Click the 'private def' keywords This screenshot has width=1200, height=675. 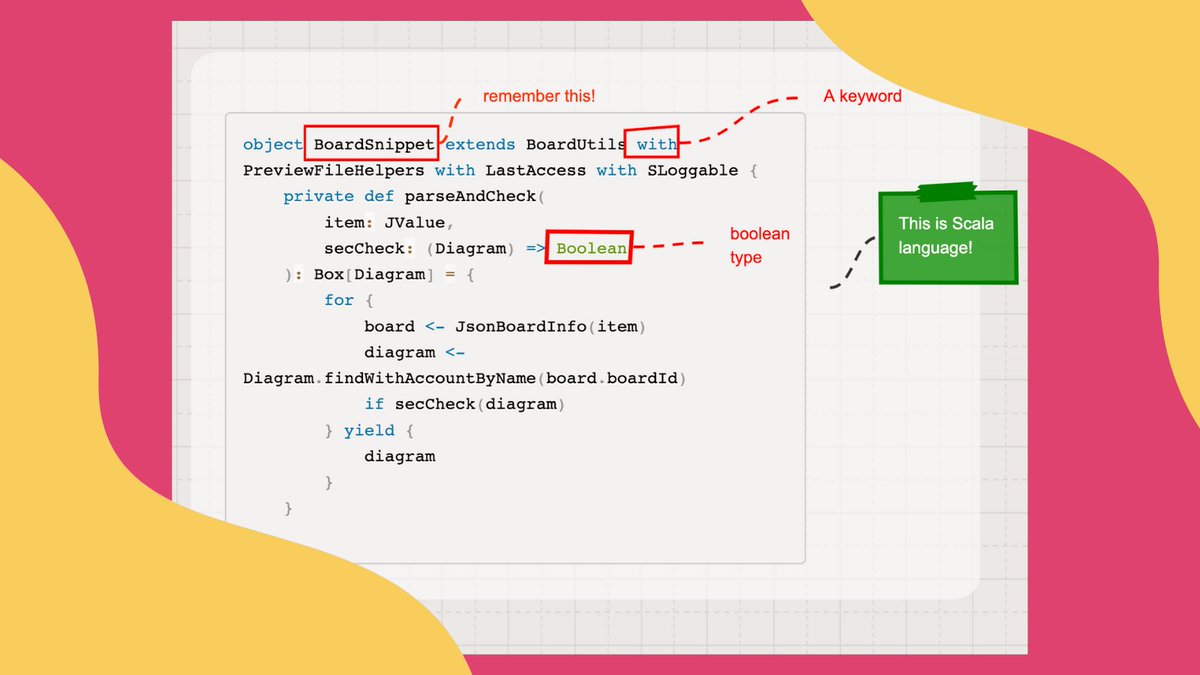339,196
